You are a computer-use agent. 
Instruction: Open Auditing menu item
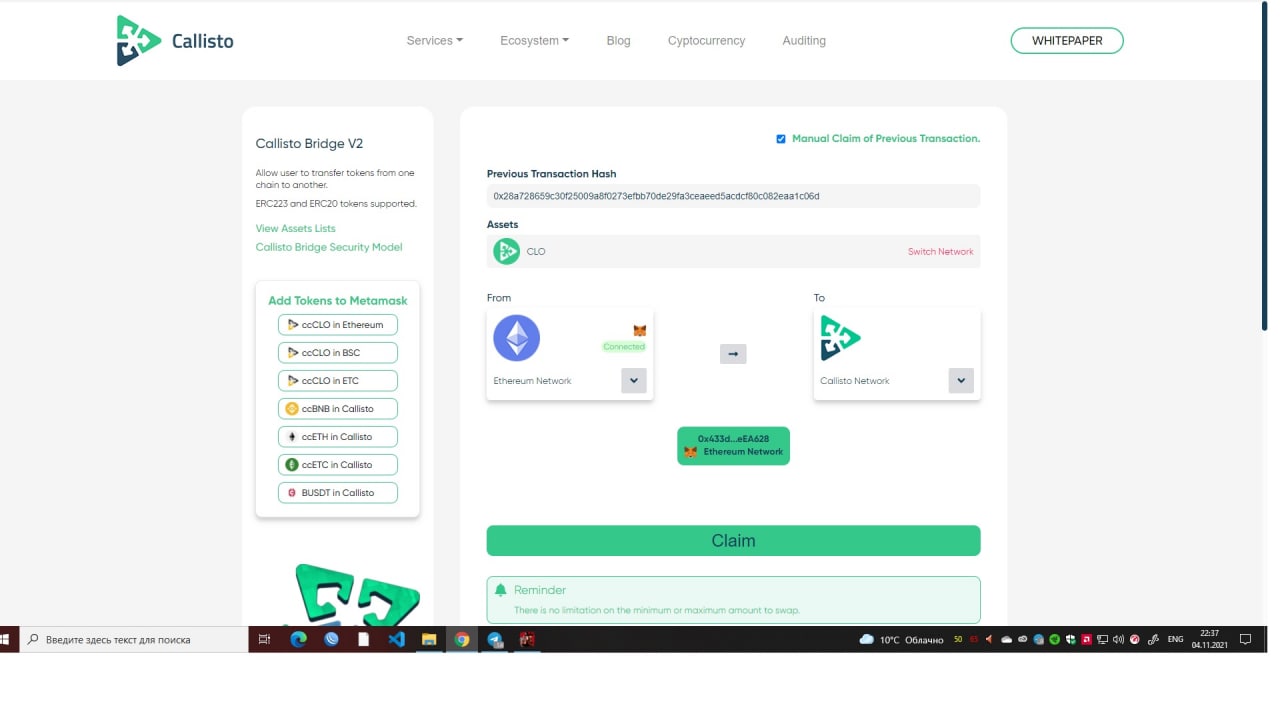[804, 41]
